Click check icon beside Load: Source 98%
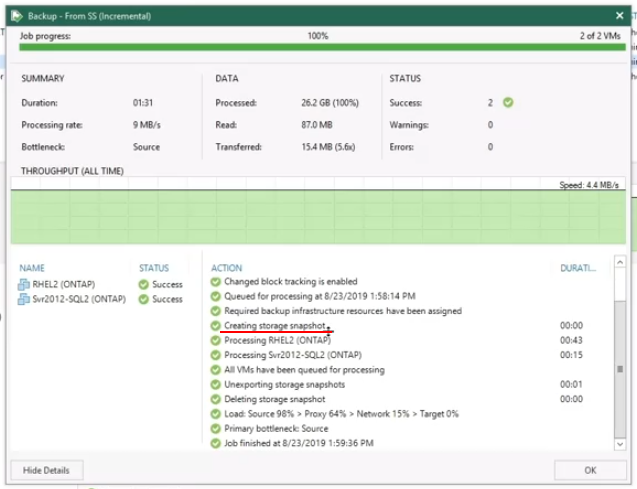This screenshot has width=637, height=489. (216, 414)
